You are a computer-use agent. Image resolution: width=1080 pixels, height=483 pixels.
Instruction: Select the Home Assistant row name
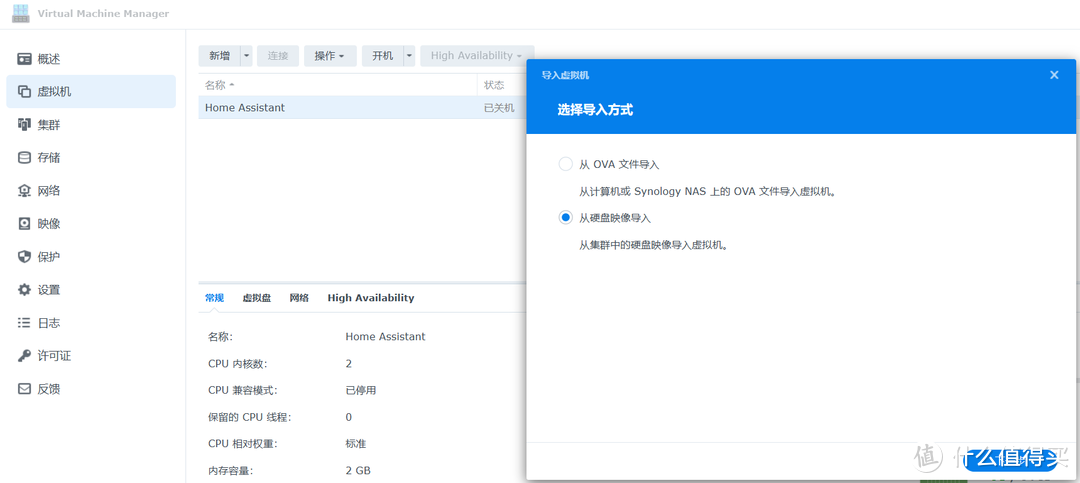[x=245, y=107]
